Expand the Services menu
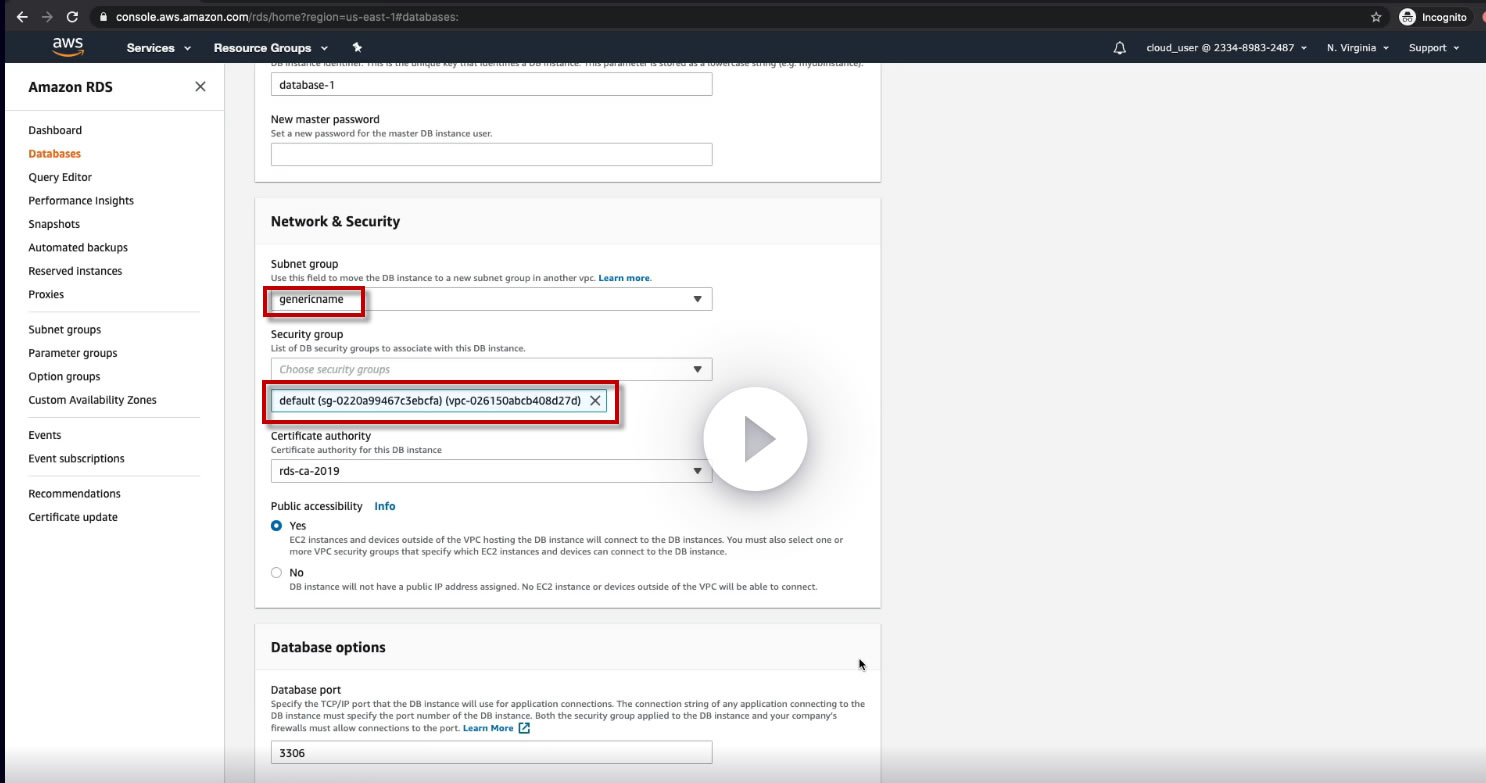This screenshot has width=1486, height=783. click(x=158, y=48)
